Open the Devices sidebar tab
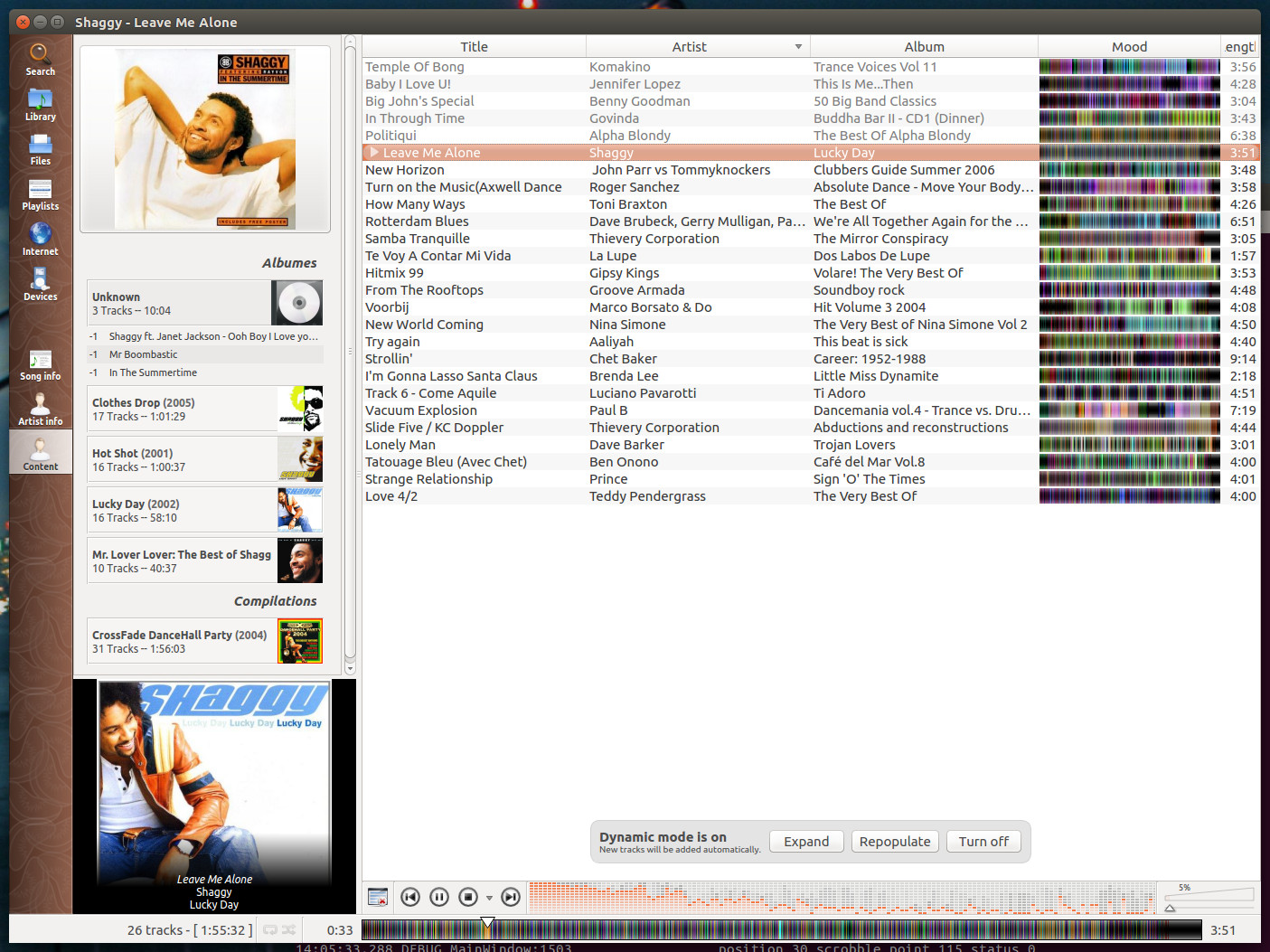The width and height of the screenshot is (1270, 952). (40, 286)
